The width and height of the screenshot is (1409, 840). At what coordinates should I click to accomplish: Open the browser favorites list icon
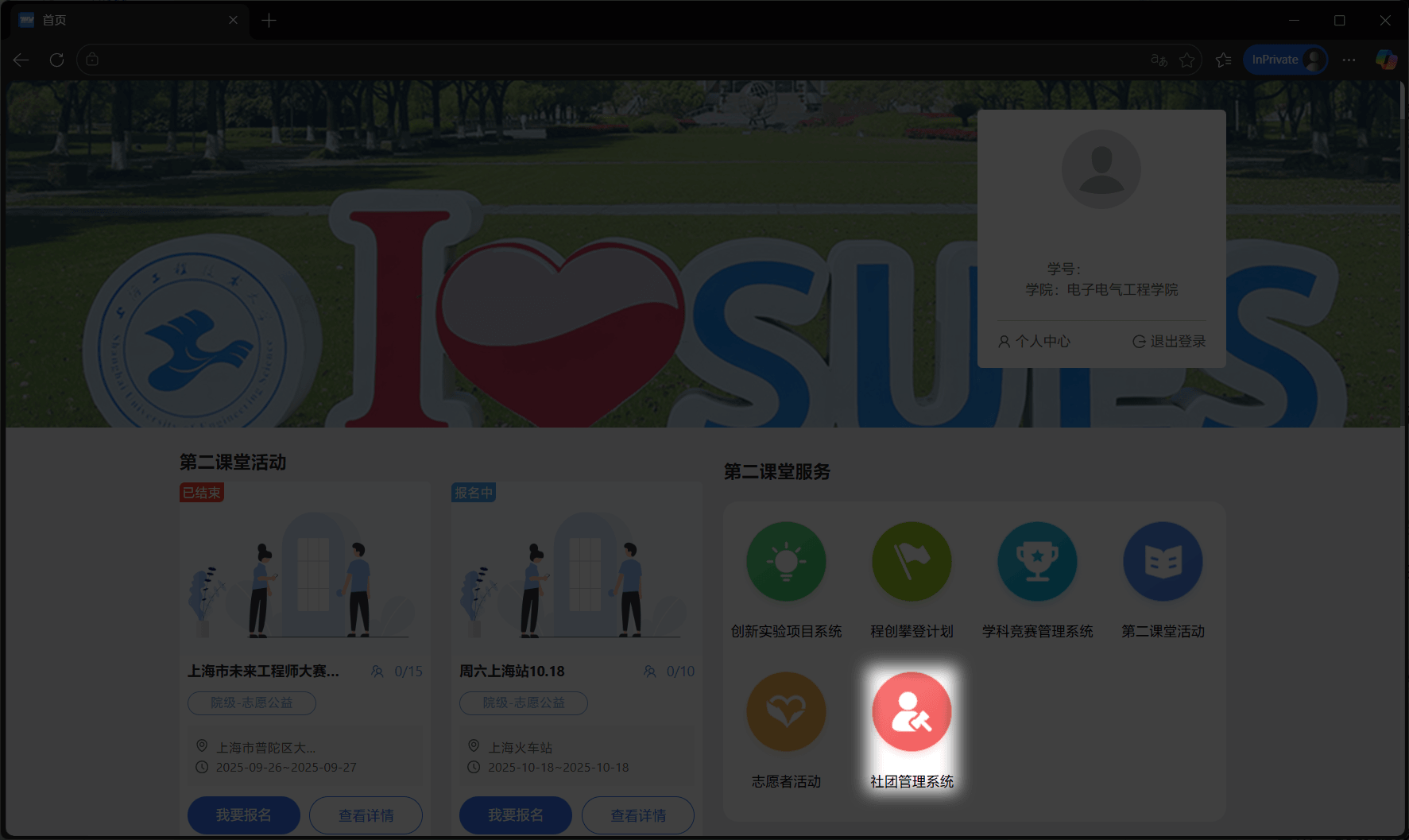tap(1224, 60)
